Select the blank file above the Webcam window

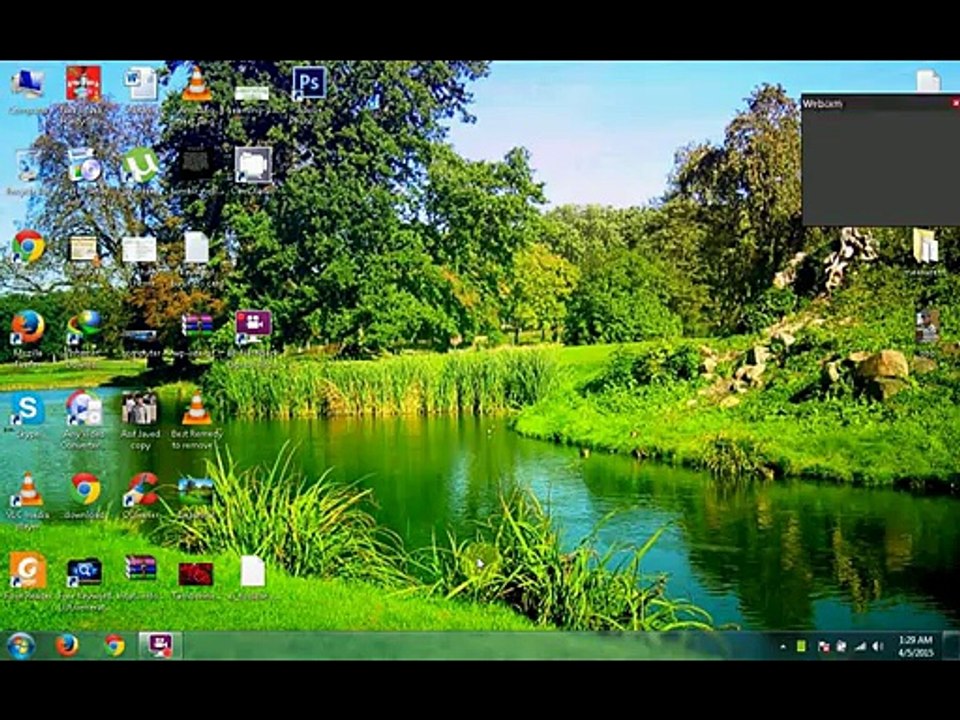(928, 81)
